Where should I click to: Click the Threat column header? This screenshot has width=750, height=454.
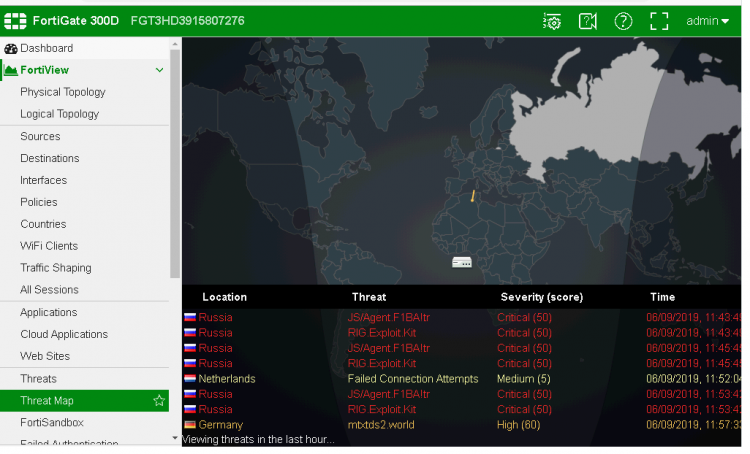pyautogui.click(x=369, y=297)
